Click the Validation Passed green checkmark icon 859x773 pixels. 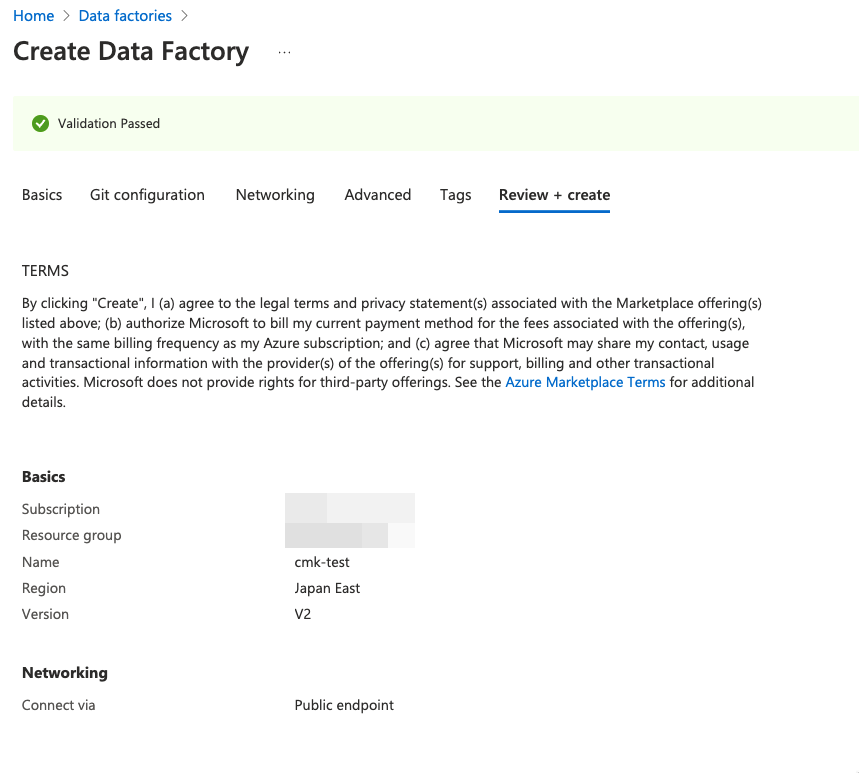pyautogui.click(x=40, y=123)
